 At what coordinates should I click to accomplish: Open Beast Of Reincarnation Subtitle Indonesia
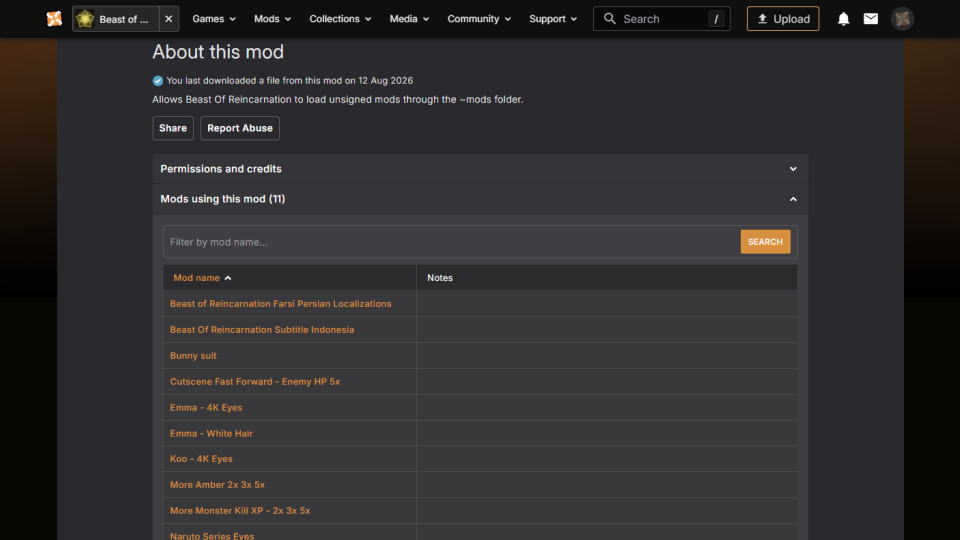coord(262,329)
